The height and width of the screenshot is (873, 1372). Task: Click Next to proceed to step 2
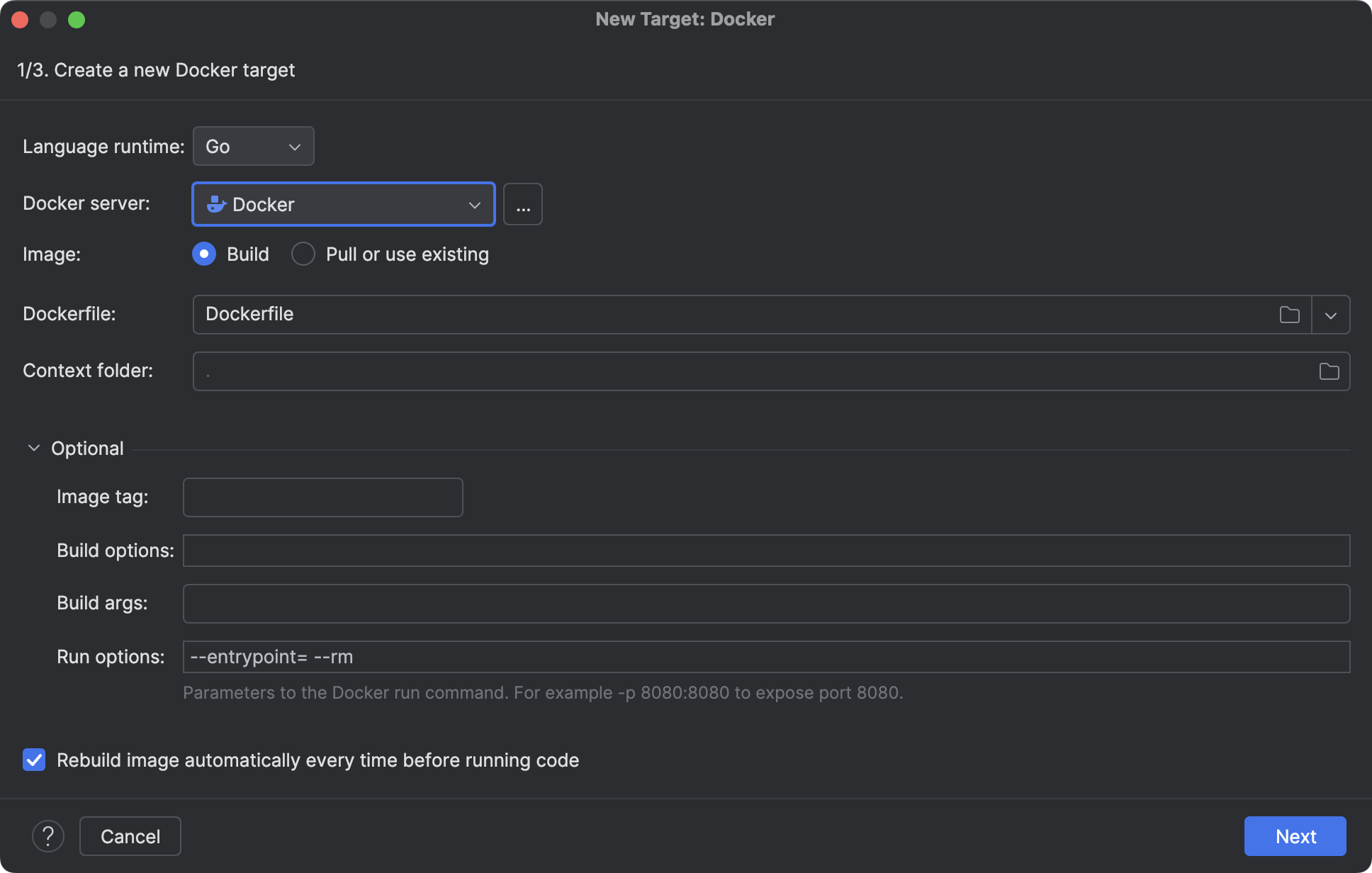point(1295,836)
